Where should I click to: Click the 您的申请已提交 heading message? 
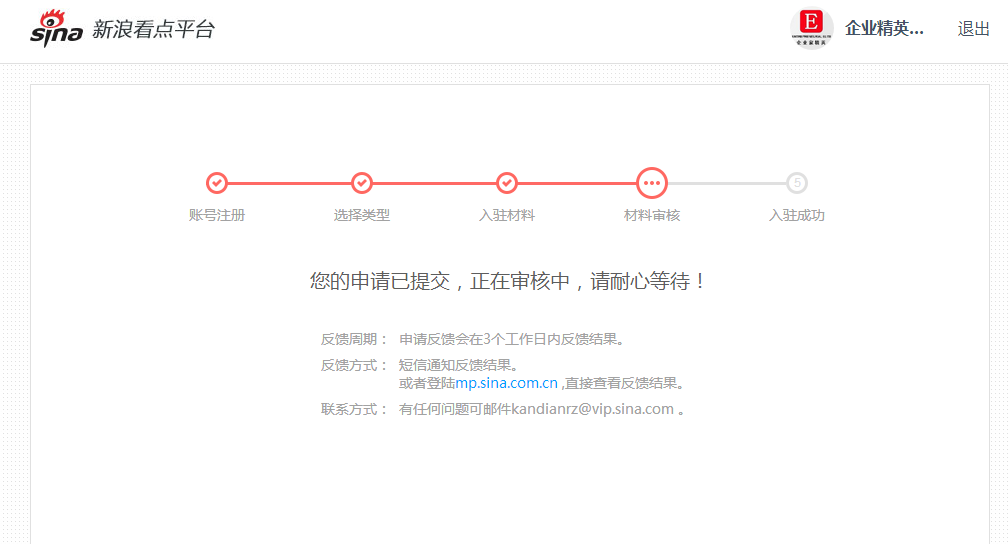tap(508, 281)
